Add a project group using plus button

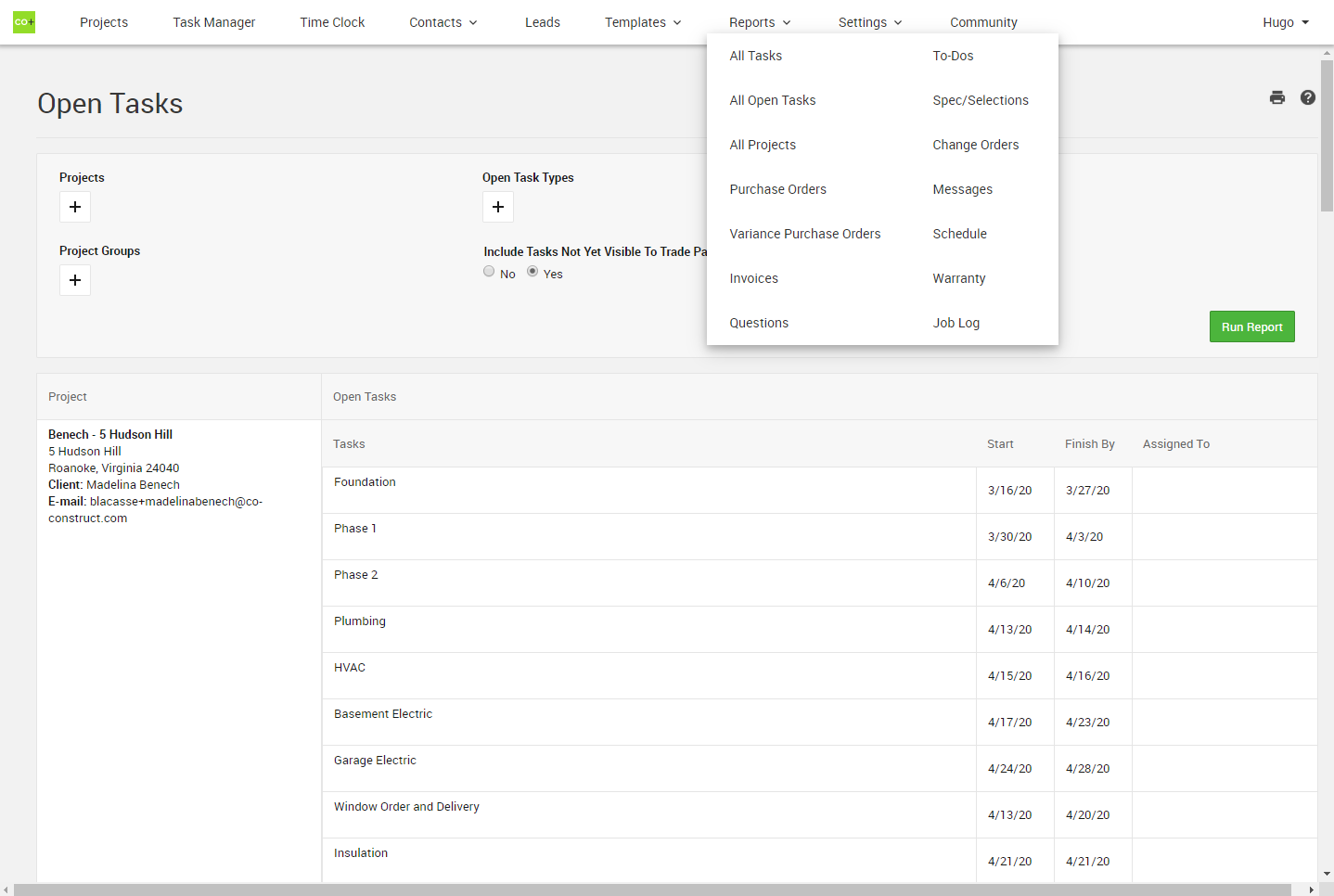75,280
